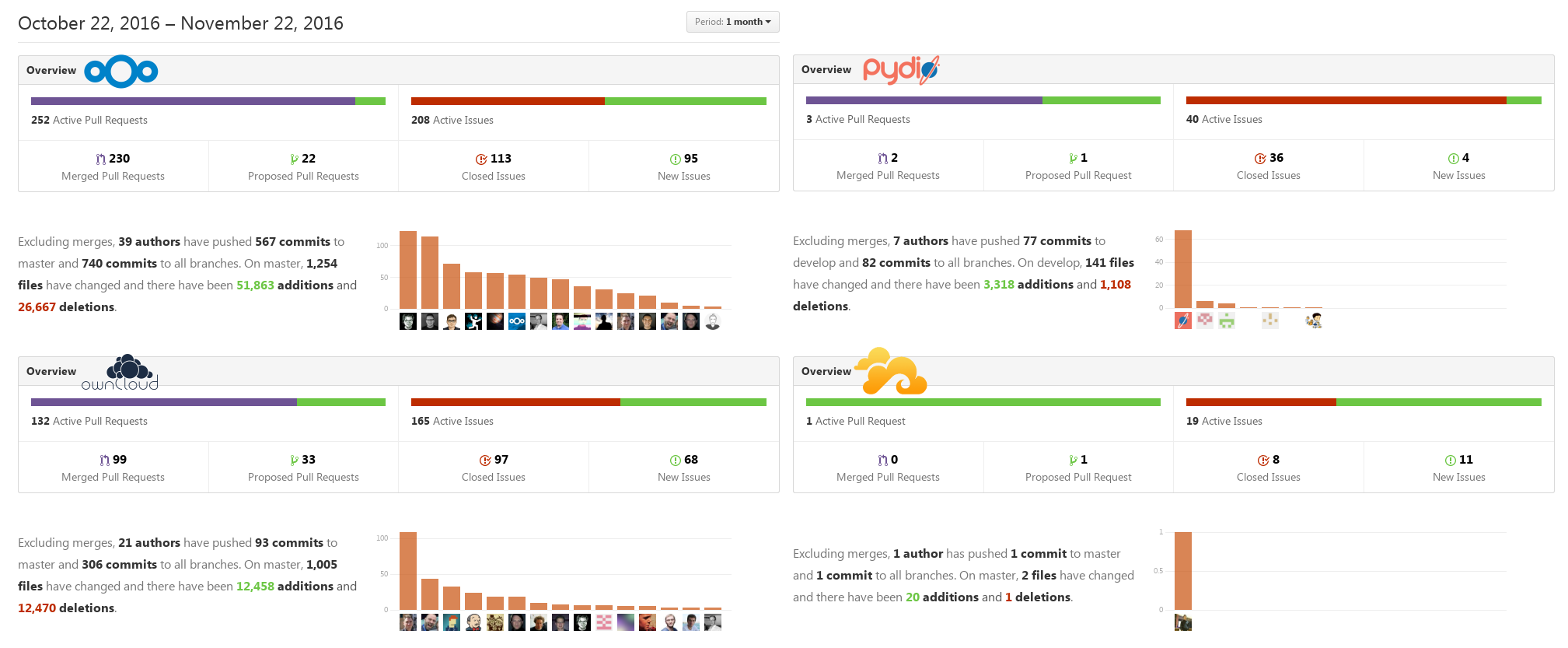Select the Jenkins butler avatar in ownCloud chart
Viewport: 1568px width, 648px height.
473,622
